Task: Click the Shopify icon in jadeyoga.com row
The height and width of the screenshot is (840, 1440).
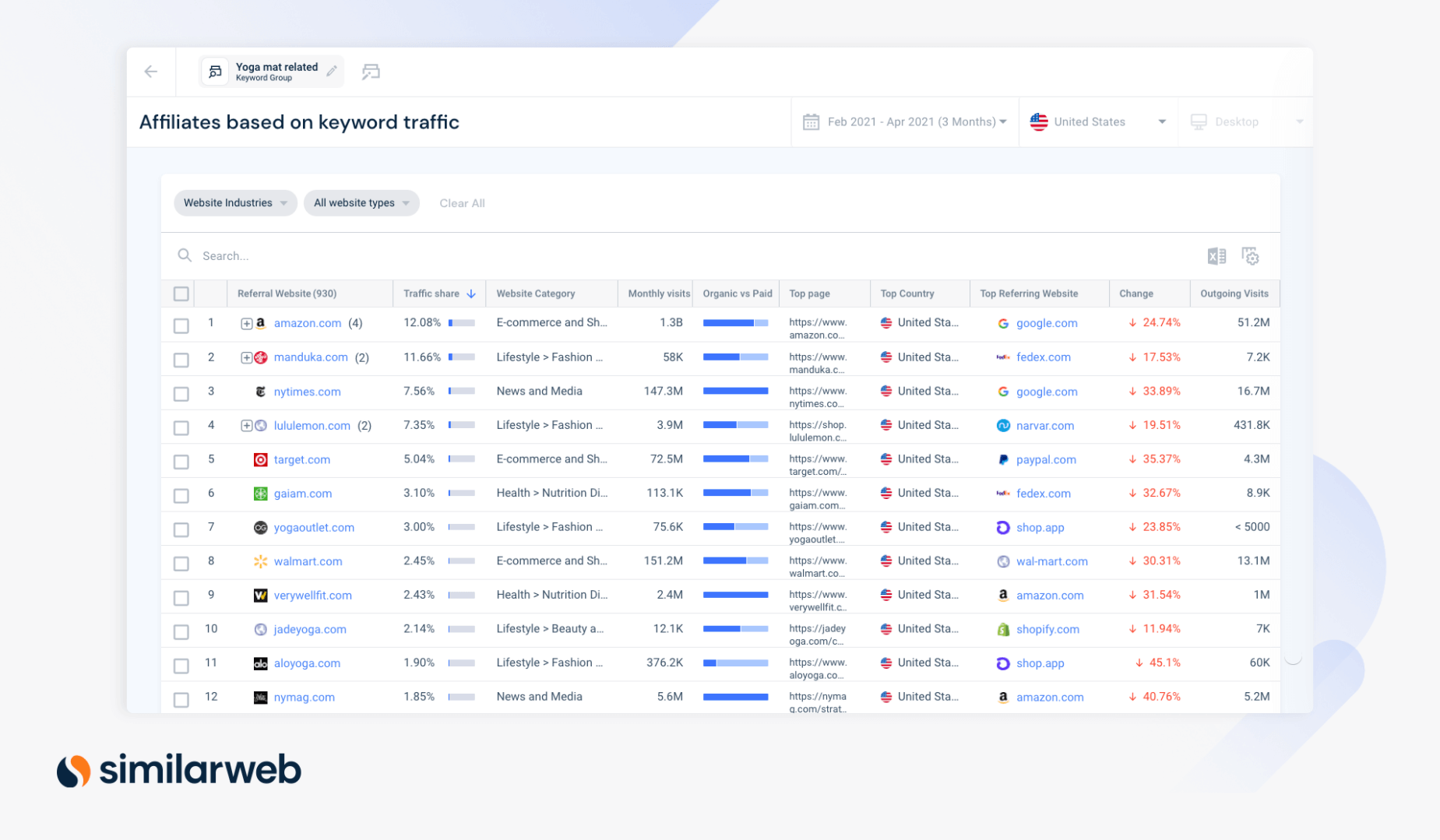Action: pos(1003,629)
